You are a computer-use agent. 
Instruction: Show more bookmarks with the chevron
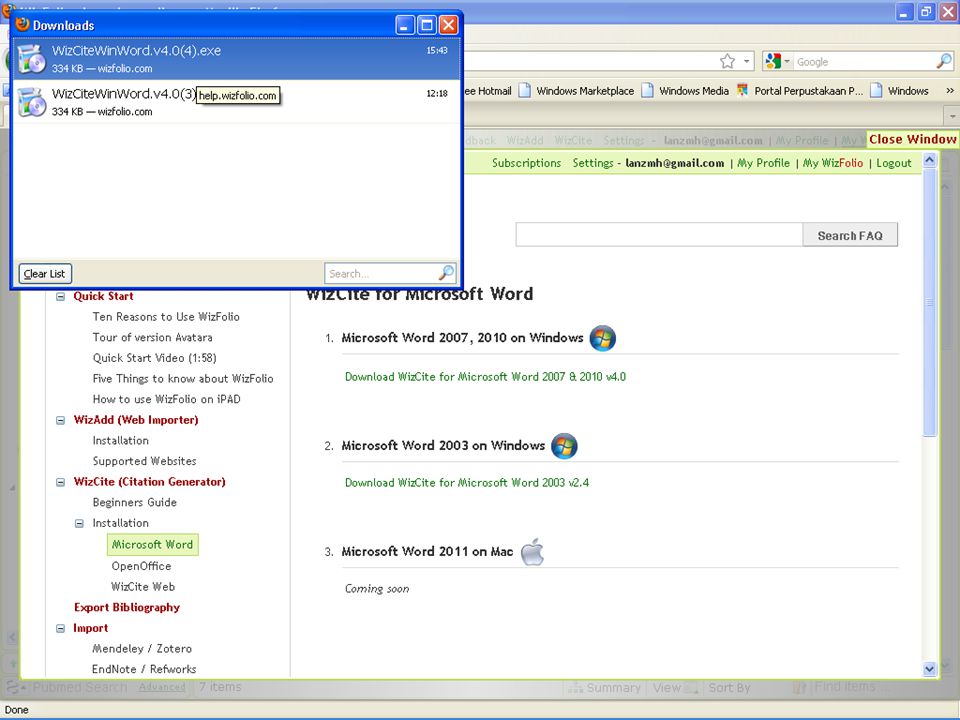950,91
